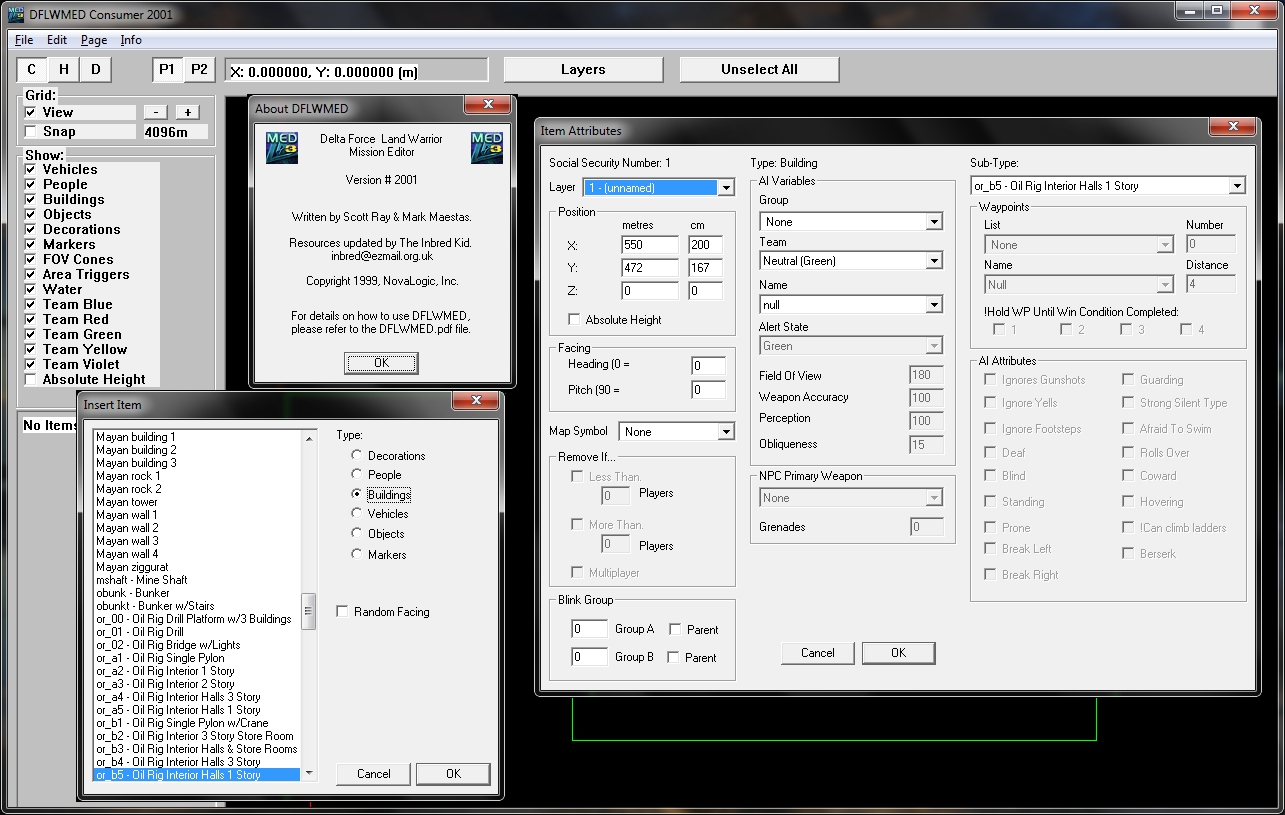Select the Objects type radio button

[x=357, y=534]
